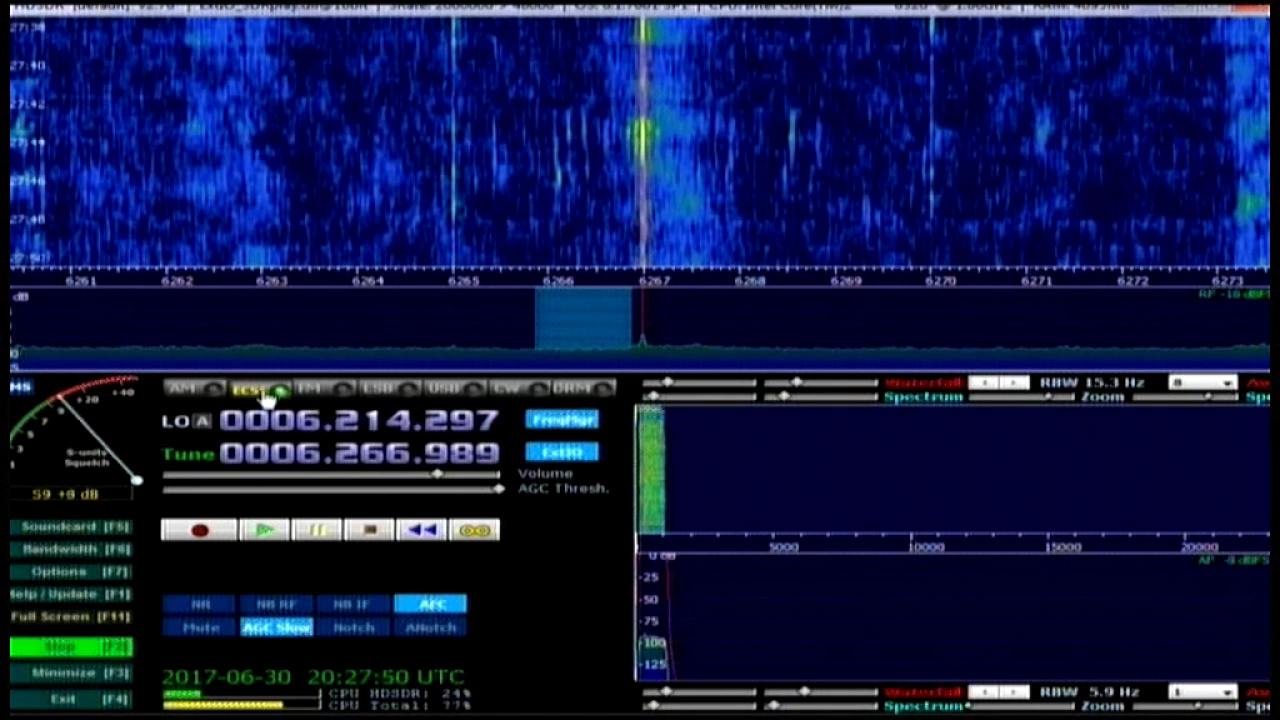
Task: Open Help / Update [F1]
Action: click(x=71, y=594)
